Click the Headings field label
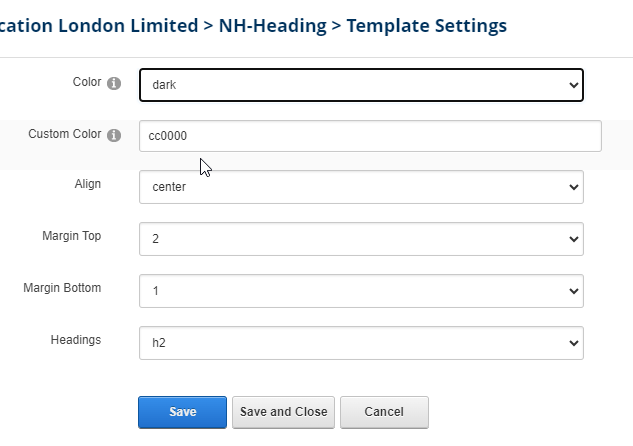Image resolution: width=633 pixels, height=446 pixels. pos(76,340)
